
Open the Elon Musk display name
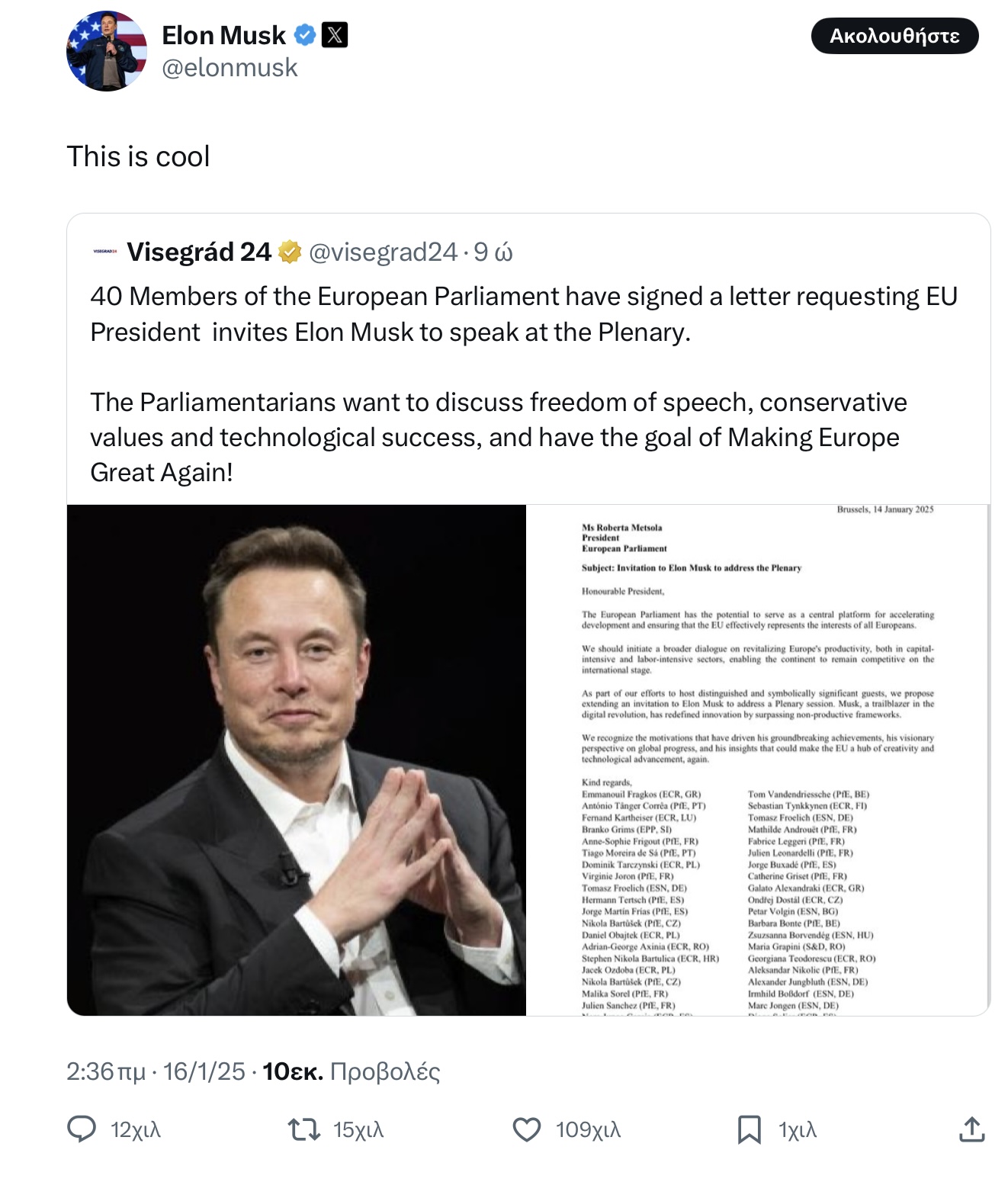[x=223, y=35]
